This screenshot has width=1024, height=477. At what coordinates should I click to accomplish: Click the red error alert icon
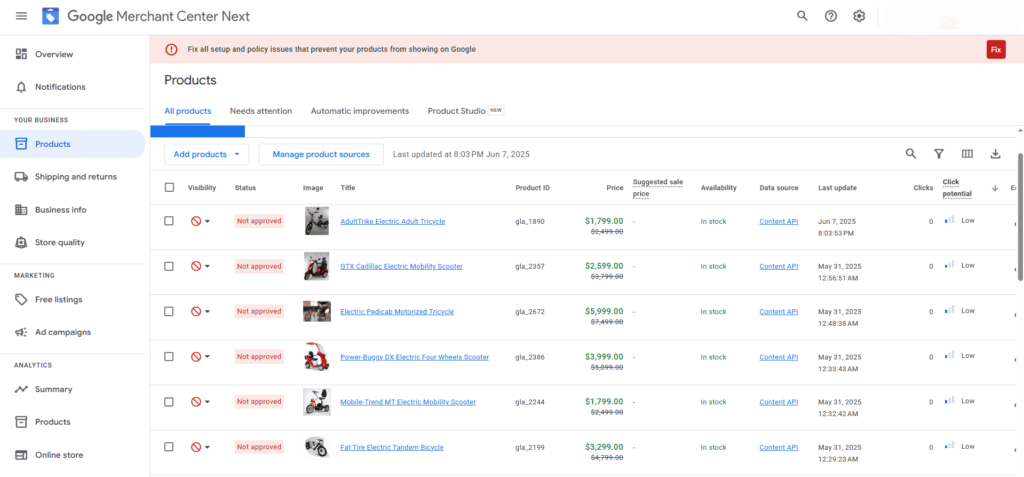coord(171,49)
